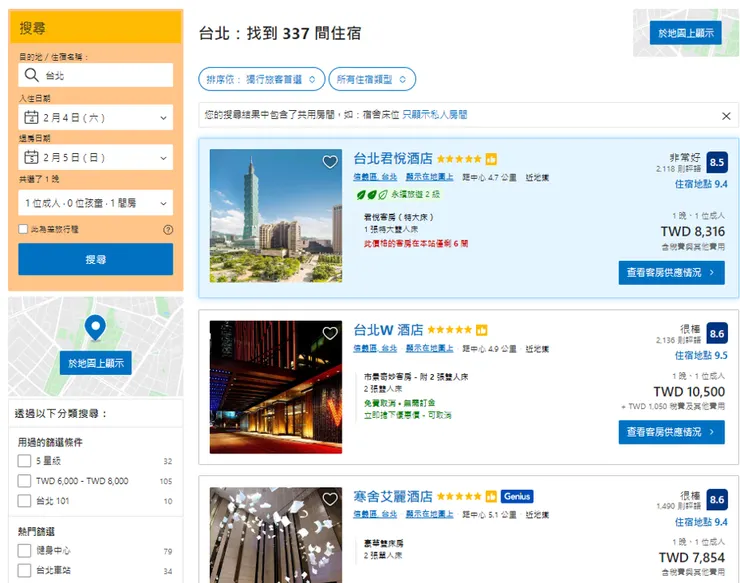
Task: Open the check-in date dropdown 2月4日
Action: 95,117
